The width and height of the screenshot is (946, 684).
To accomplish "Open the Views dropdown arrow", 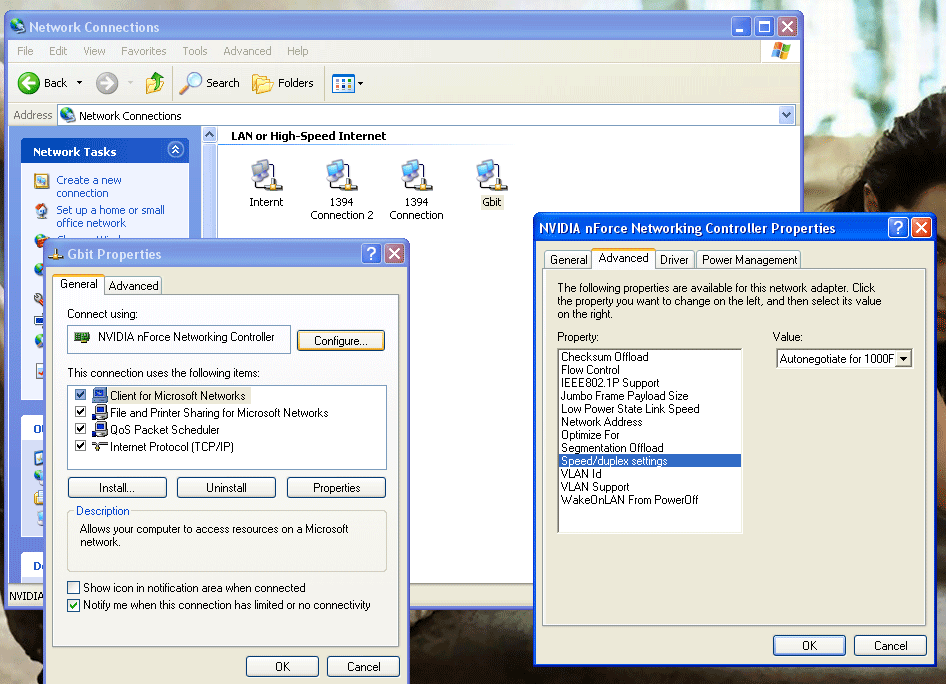I will click(360, 83).
